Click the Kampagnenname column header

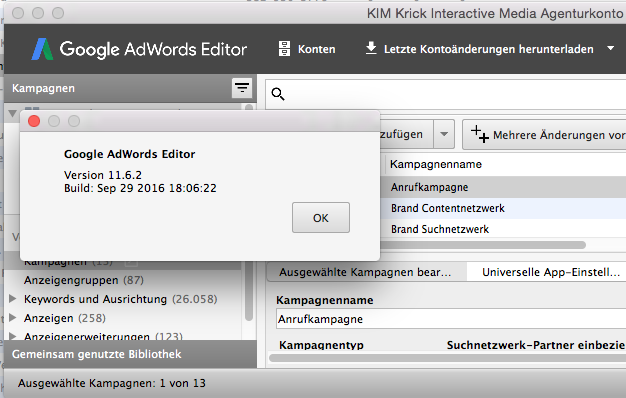[436, 164]
